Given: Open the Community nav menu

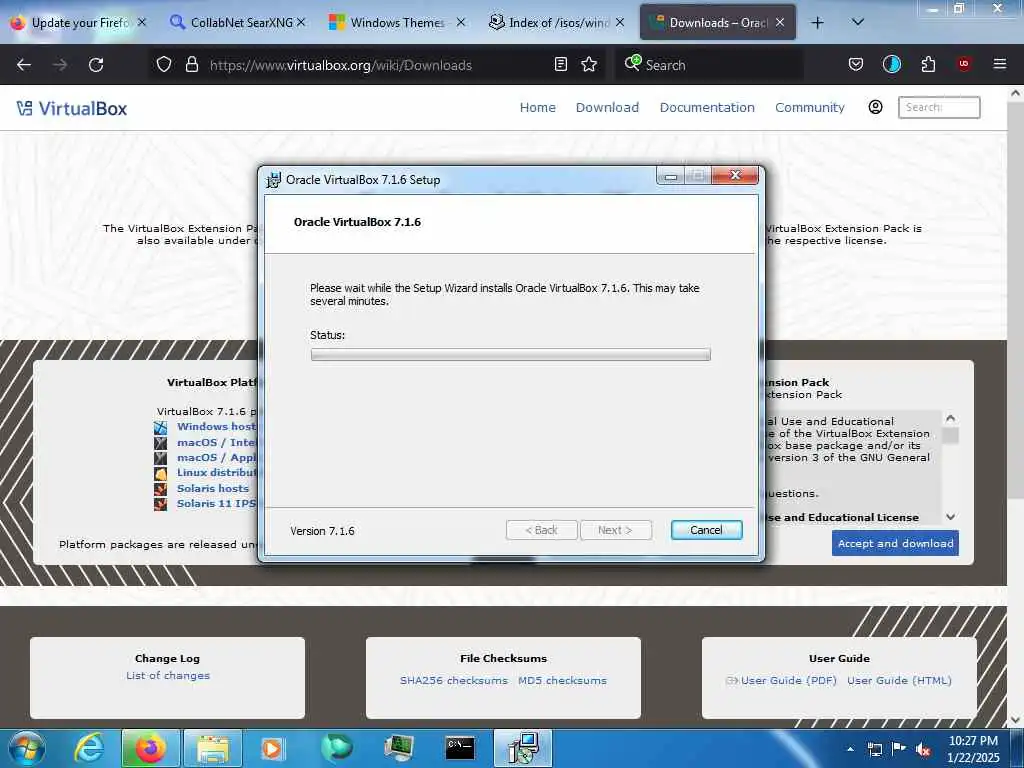Looking at the screenshot, I should [x=810, y=107].
